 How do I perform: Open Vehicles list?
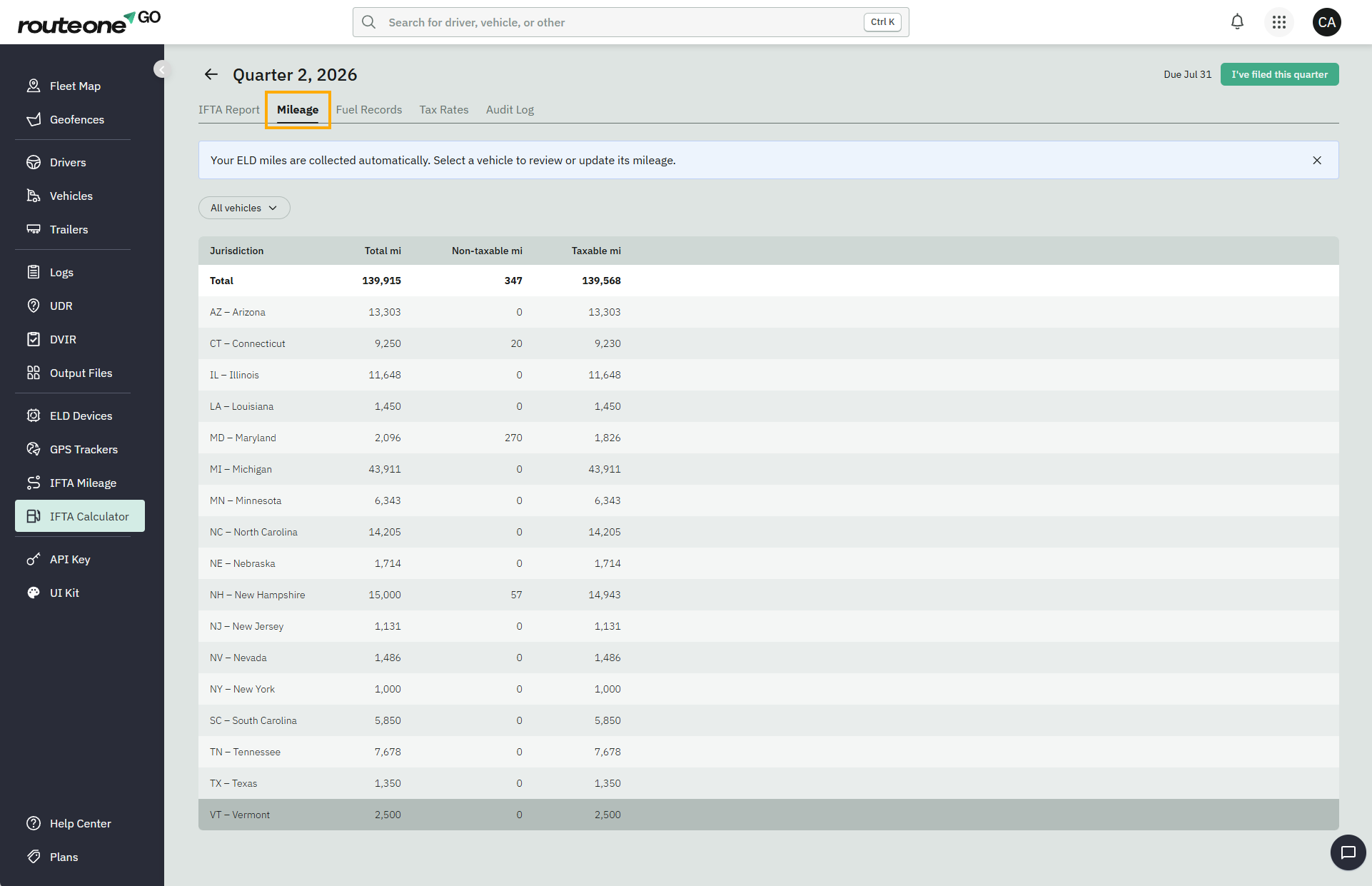pyautogui.click(x=79, y=196)
